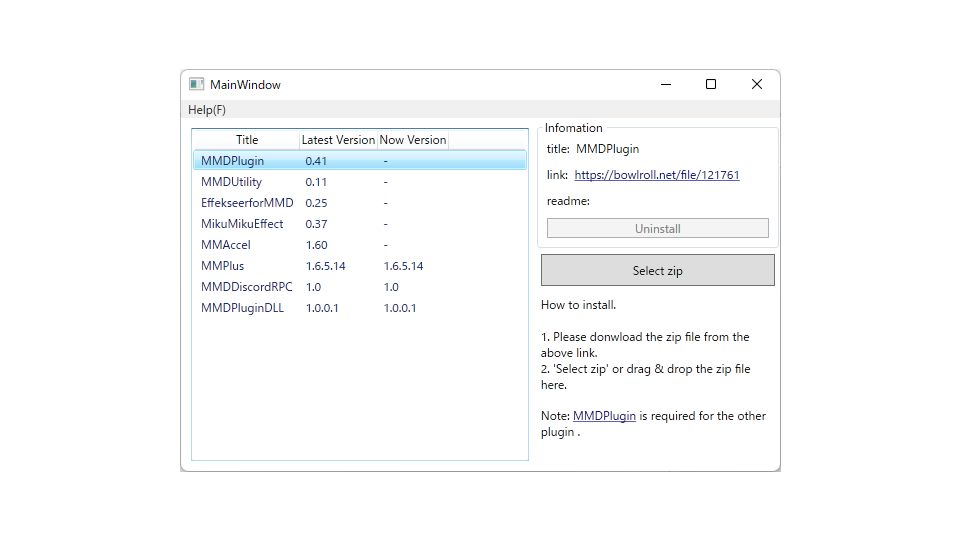The height and width of the screenshot is (540, 960).
Task: Click the Uninstall button
Action: click(658, 228)
